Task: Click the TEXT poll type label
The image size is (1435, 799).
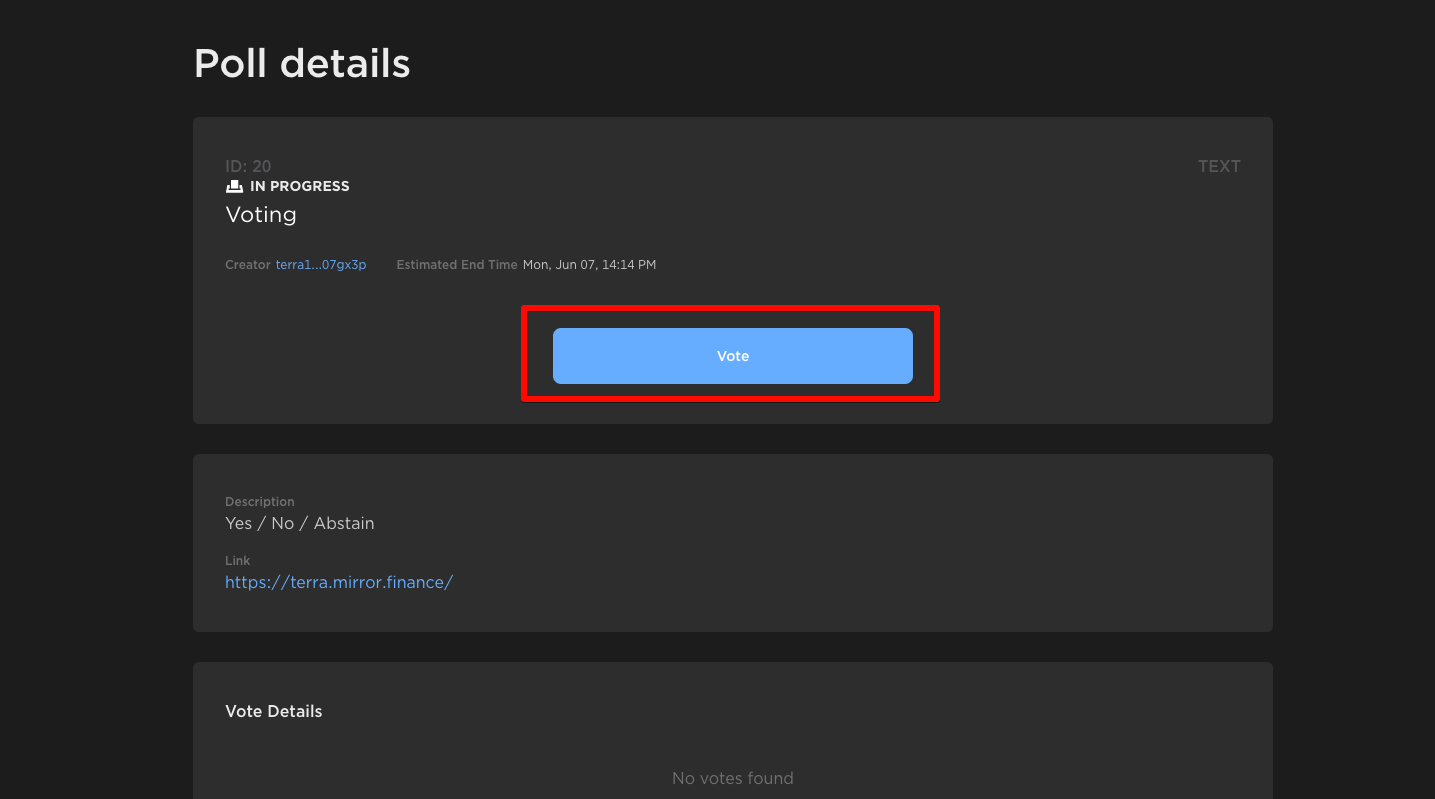Action: [1219, 166]
